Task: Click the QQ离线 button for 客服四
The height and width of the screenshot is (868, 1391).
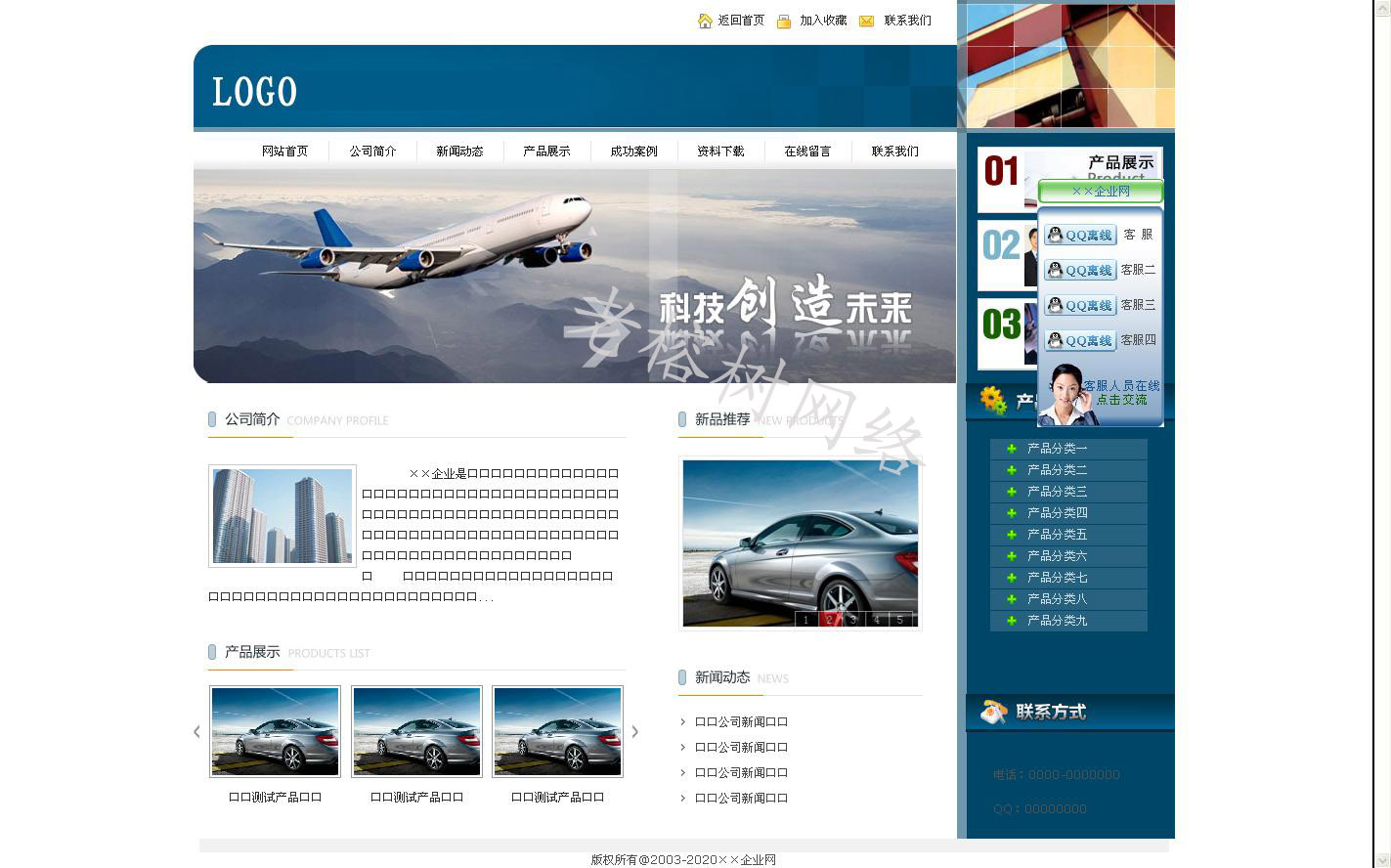Action: tap(1080, 340)
